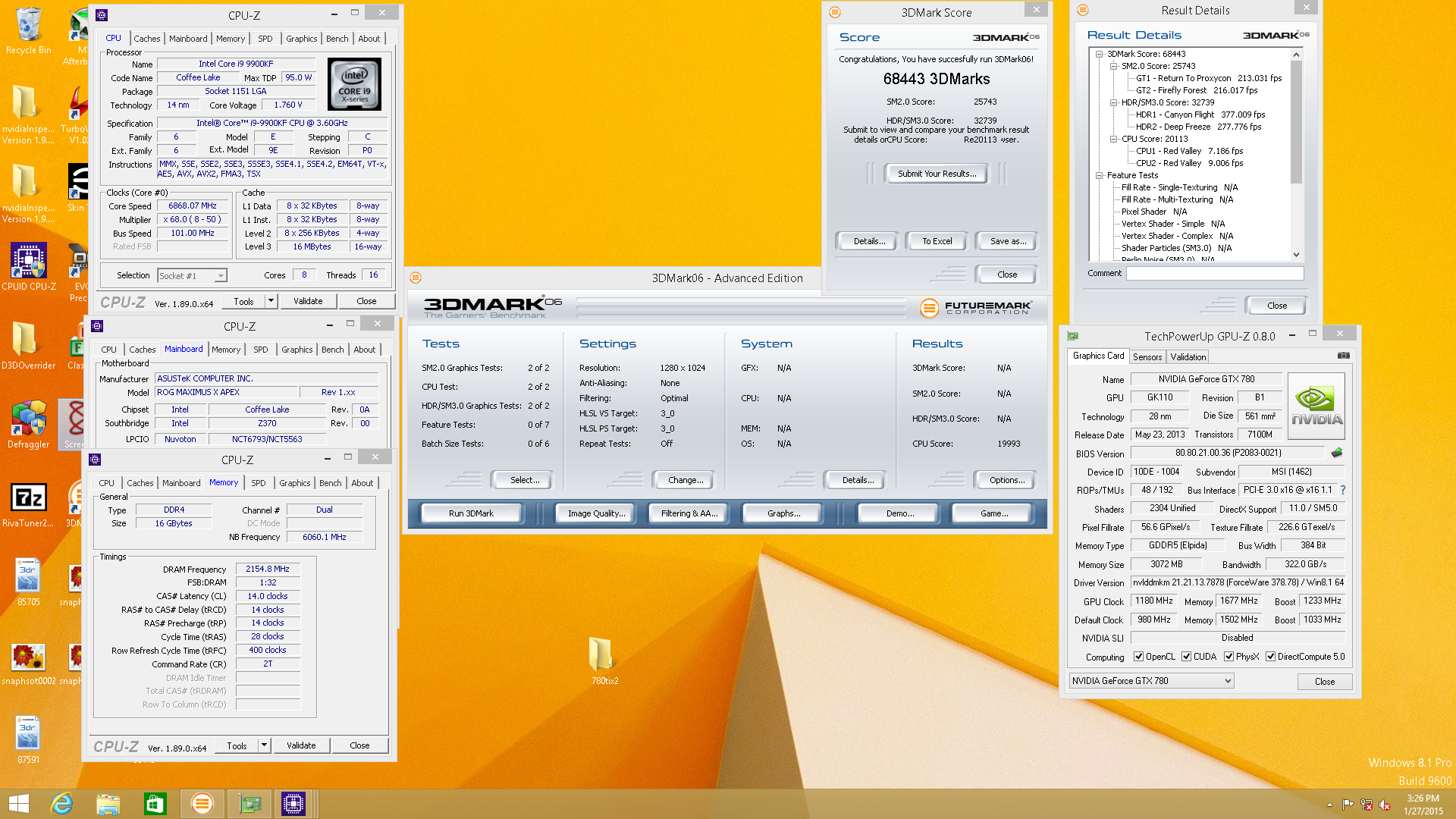This screenshot has height=819, width=1456.
Task: Click Submit Your Results button
Action: coord(937,174)
